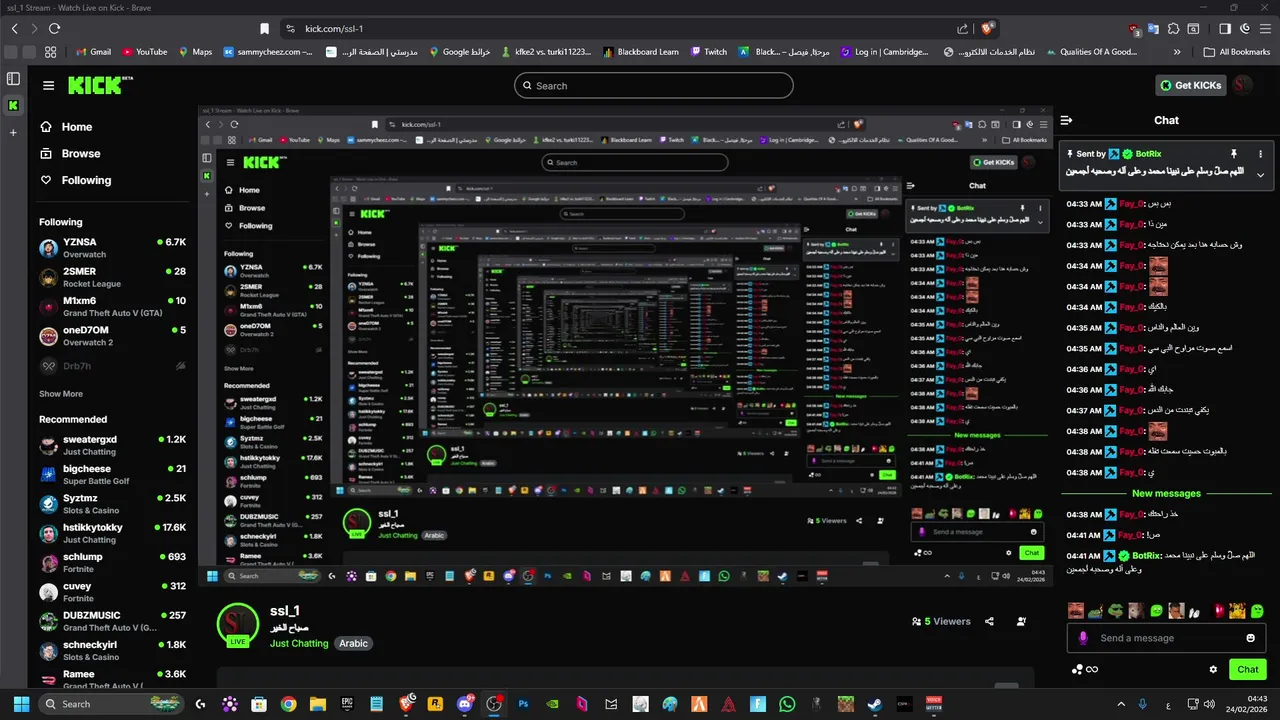1280x720 pixels.
Task: Open YZNSA's Overwatch stream
Action: [112, 248]
